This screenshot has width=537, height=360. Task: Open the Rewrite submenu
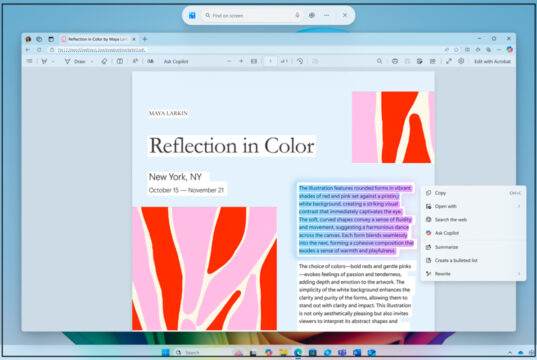(x=473, y=274)
